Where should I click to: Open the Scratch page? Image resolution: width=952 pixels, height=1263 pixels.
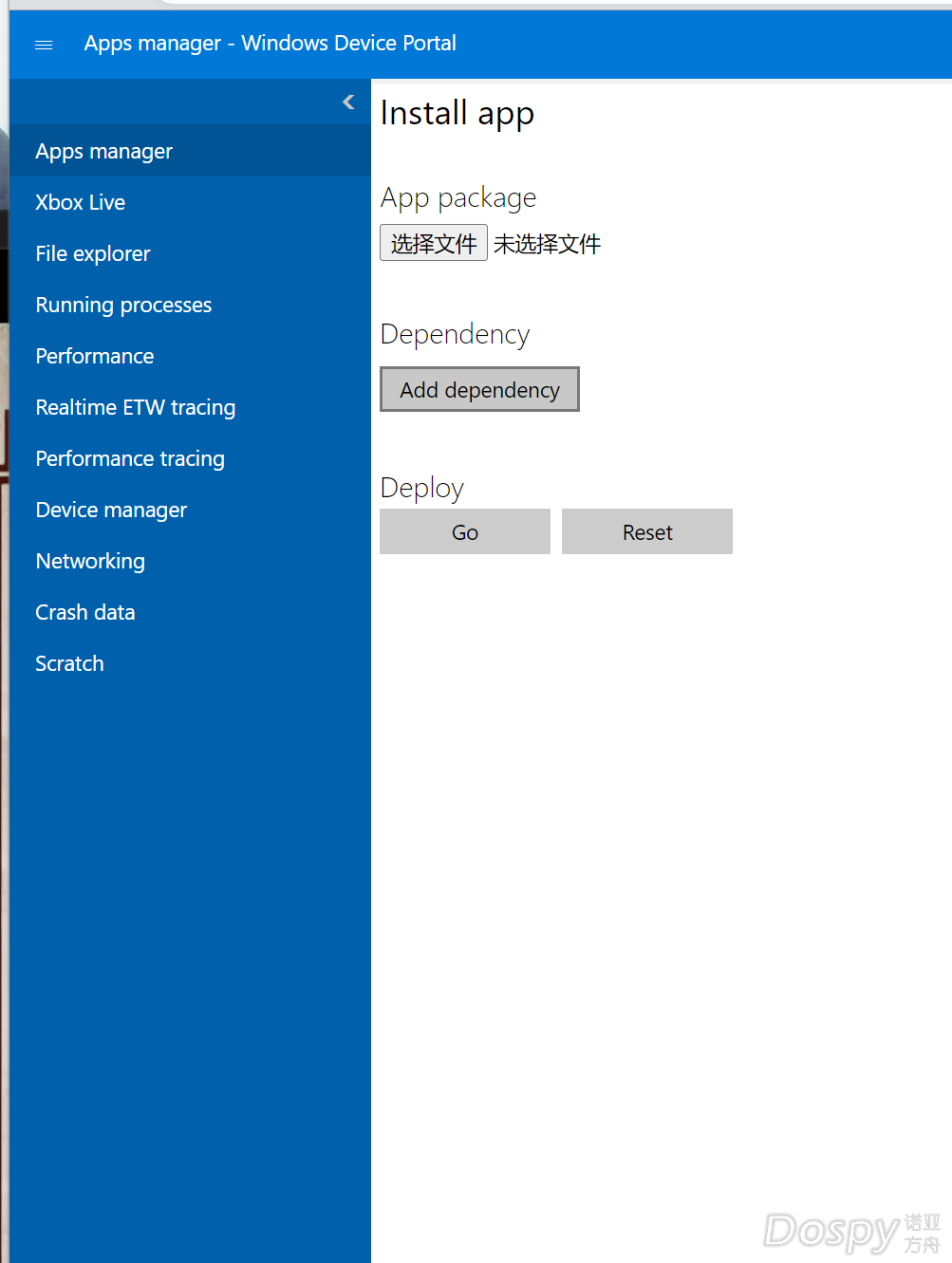(x=69, y=664)
